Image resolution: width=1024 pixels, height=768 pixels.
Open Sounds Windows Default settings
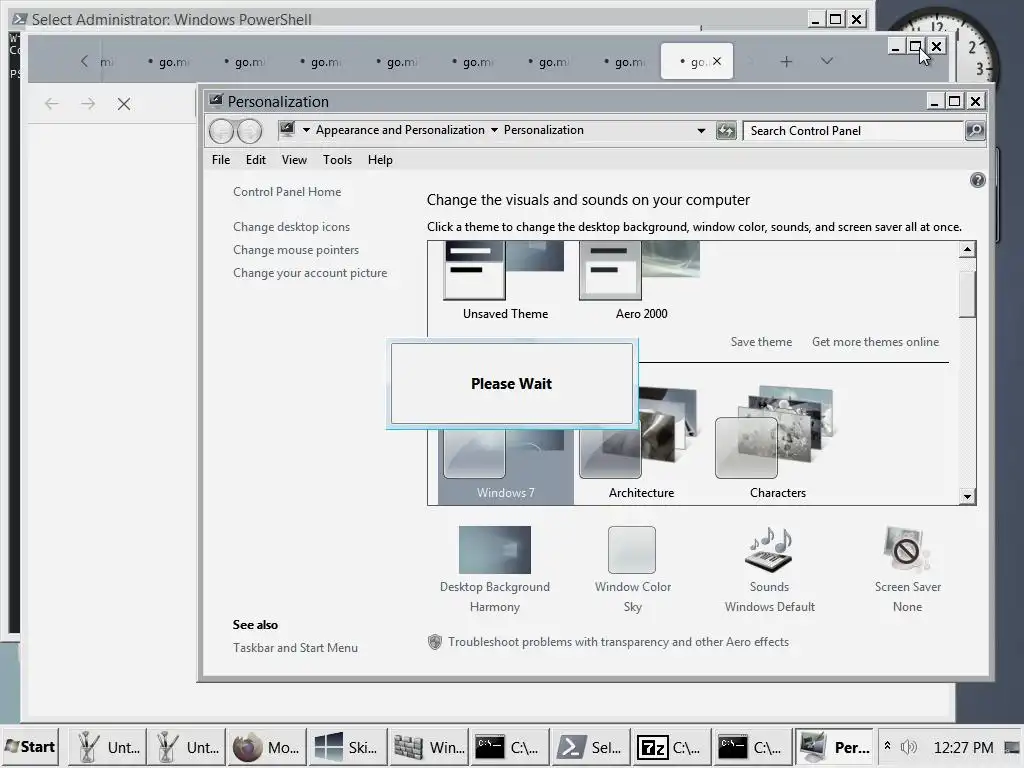coord(769,569)
